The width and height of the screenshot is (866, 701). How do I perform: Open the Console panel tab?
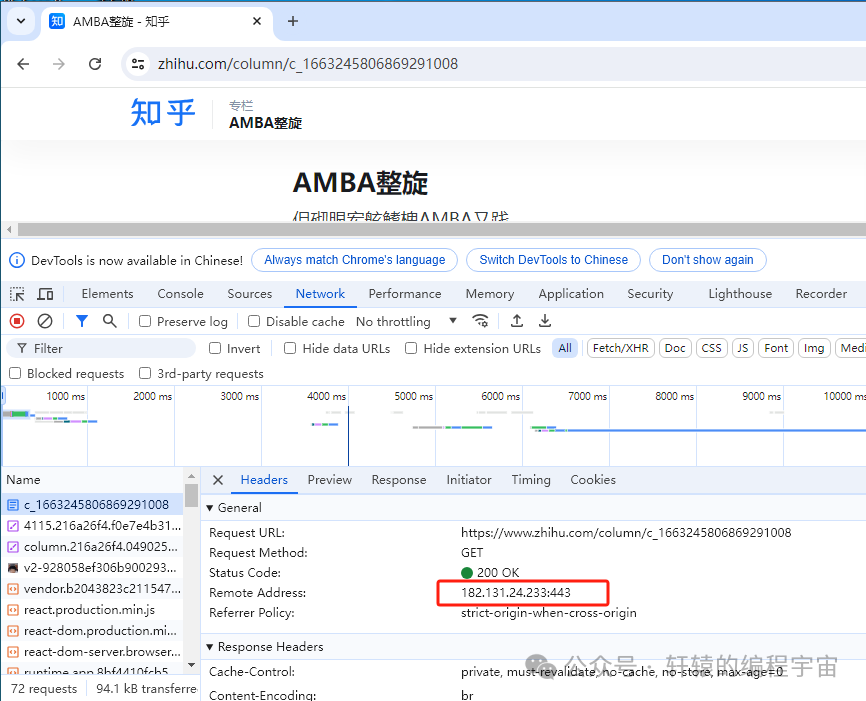pos(181,294)
